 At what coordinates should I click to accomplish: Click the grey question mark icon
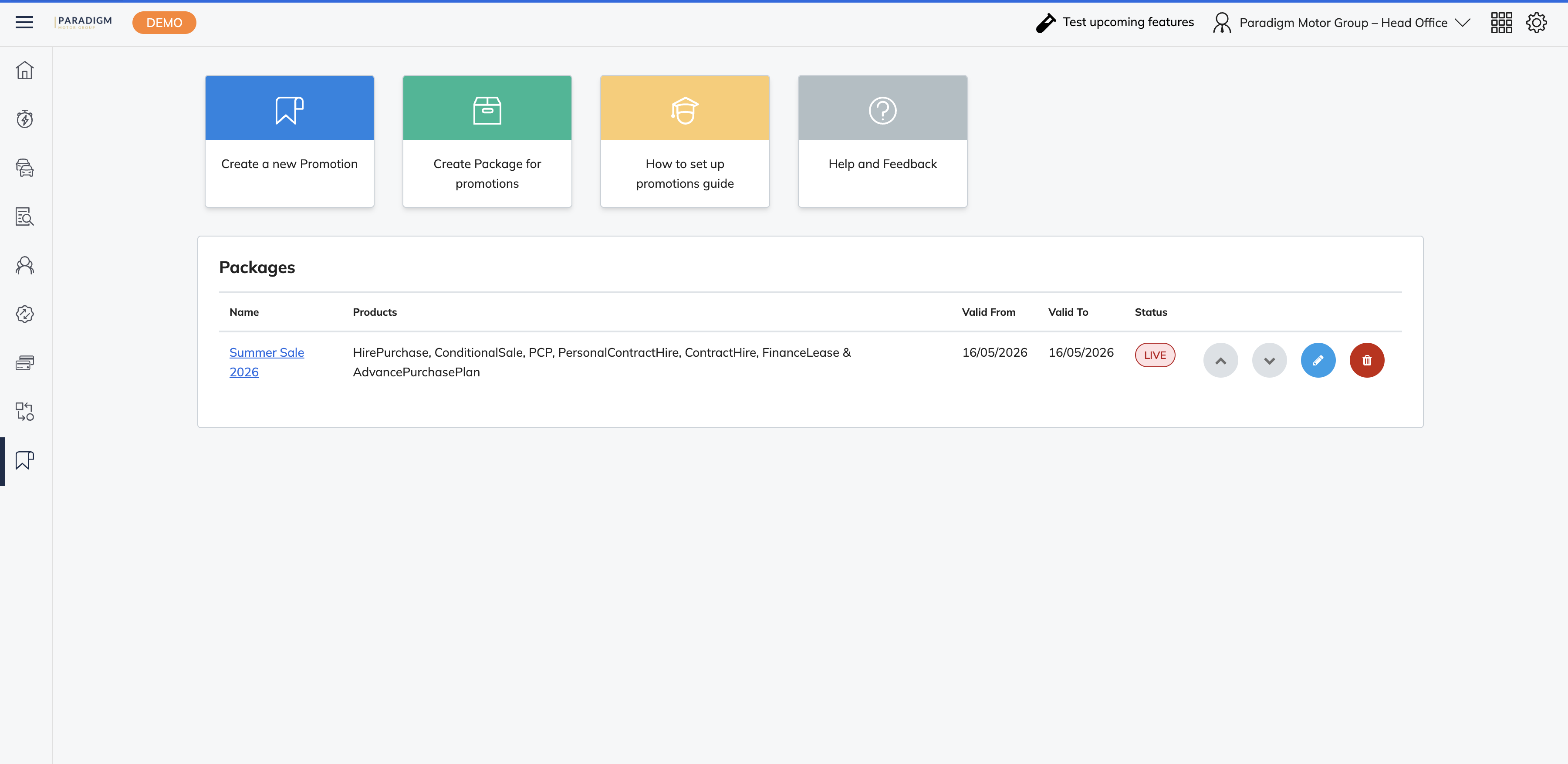pos(882,110)
